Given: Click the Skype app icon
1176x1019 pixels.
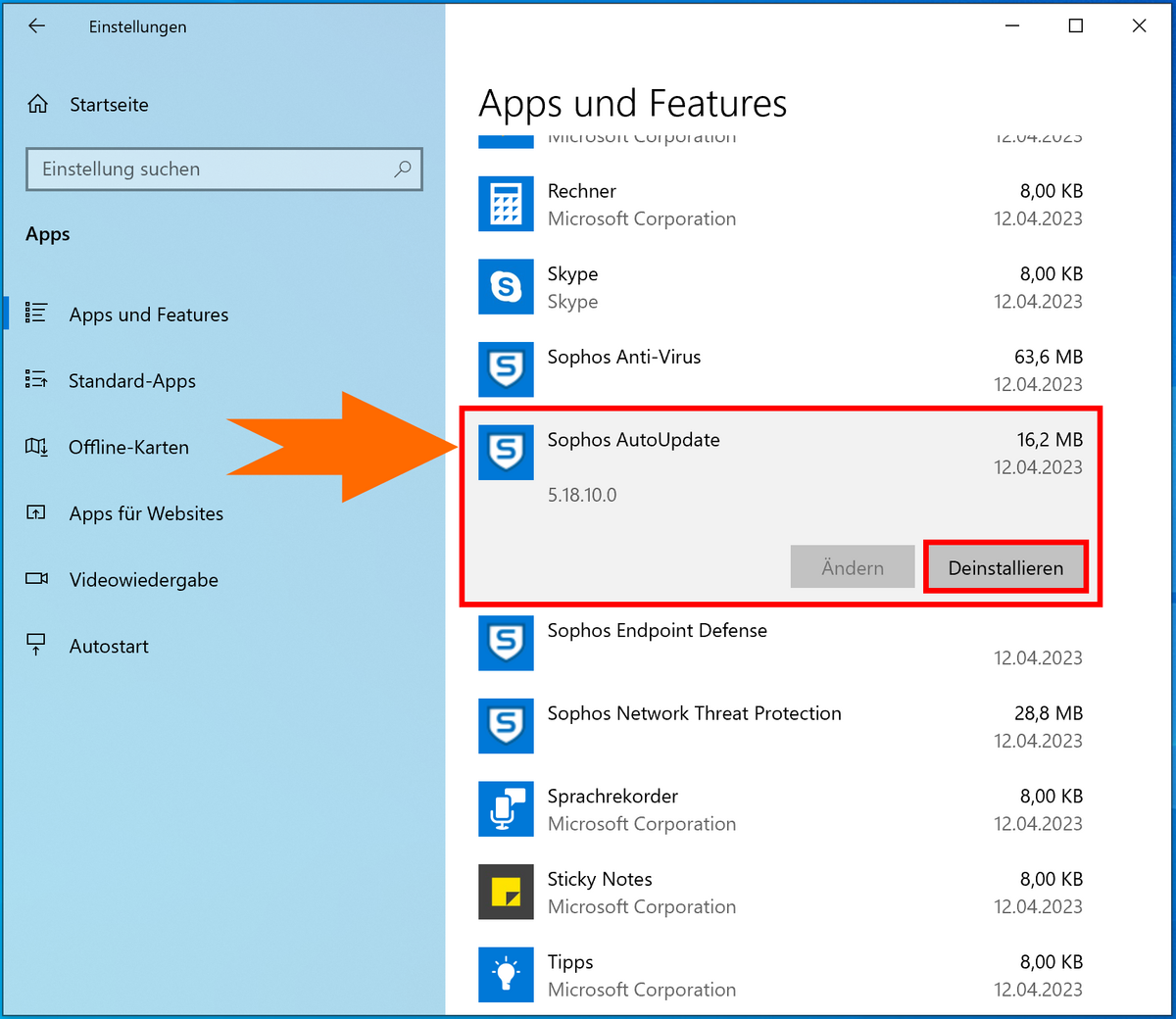Looking at the screenshot, I should coord(506,287).
